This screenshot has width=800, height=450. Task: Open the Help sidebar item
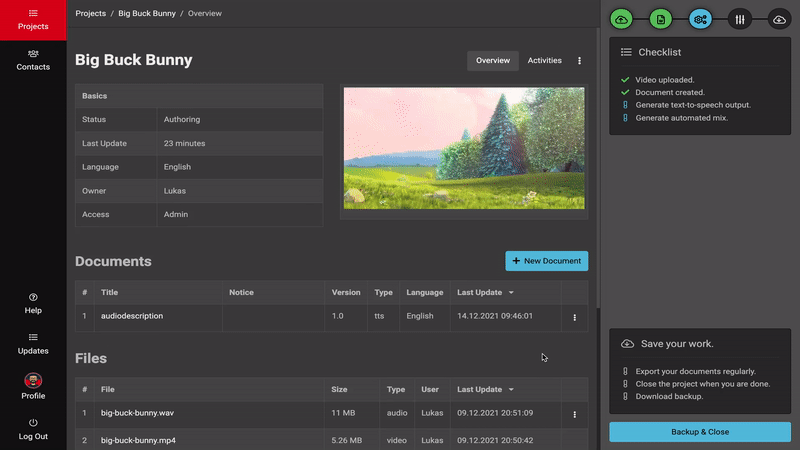pos(33,304)
